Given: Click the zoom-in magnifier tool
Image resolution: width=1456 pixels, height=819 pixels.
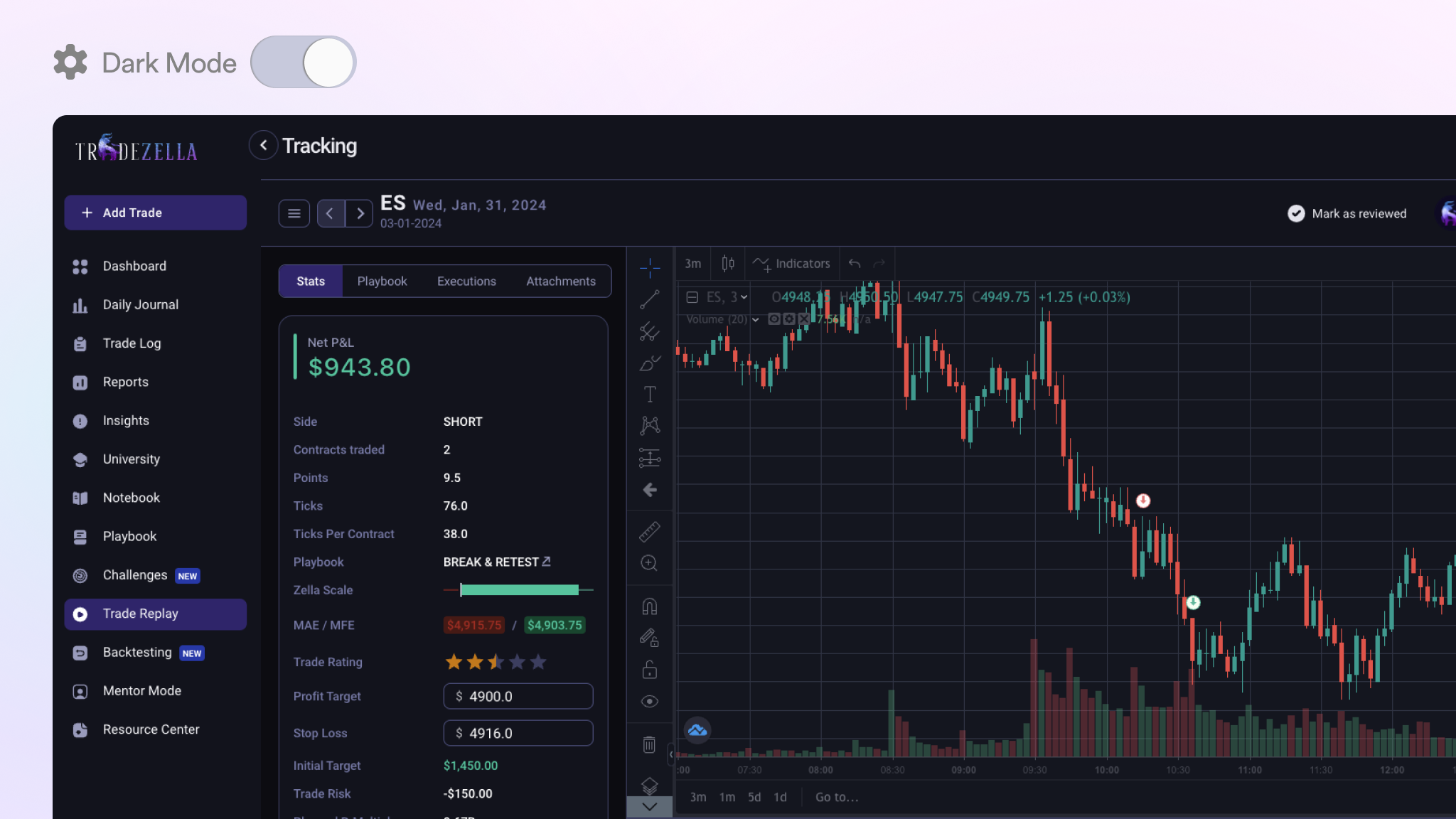Looking at the screenshot, I should point(649,563).
